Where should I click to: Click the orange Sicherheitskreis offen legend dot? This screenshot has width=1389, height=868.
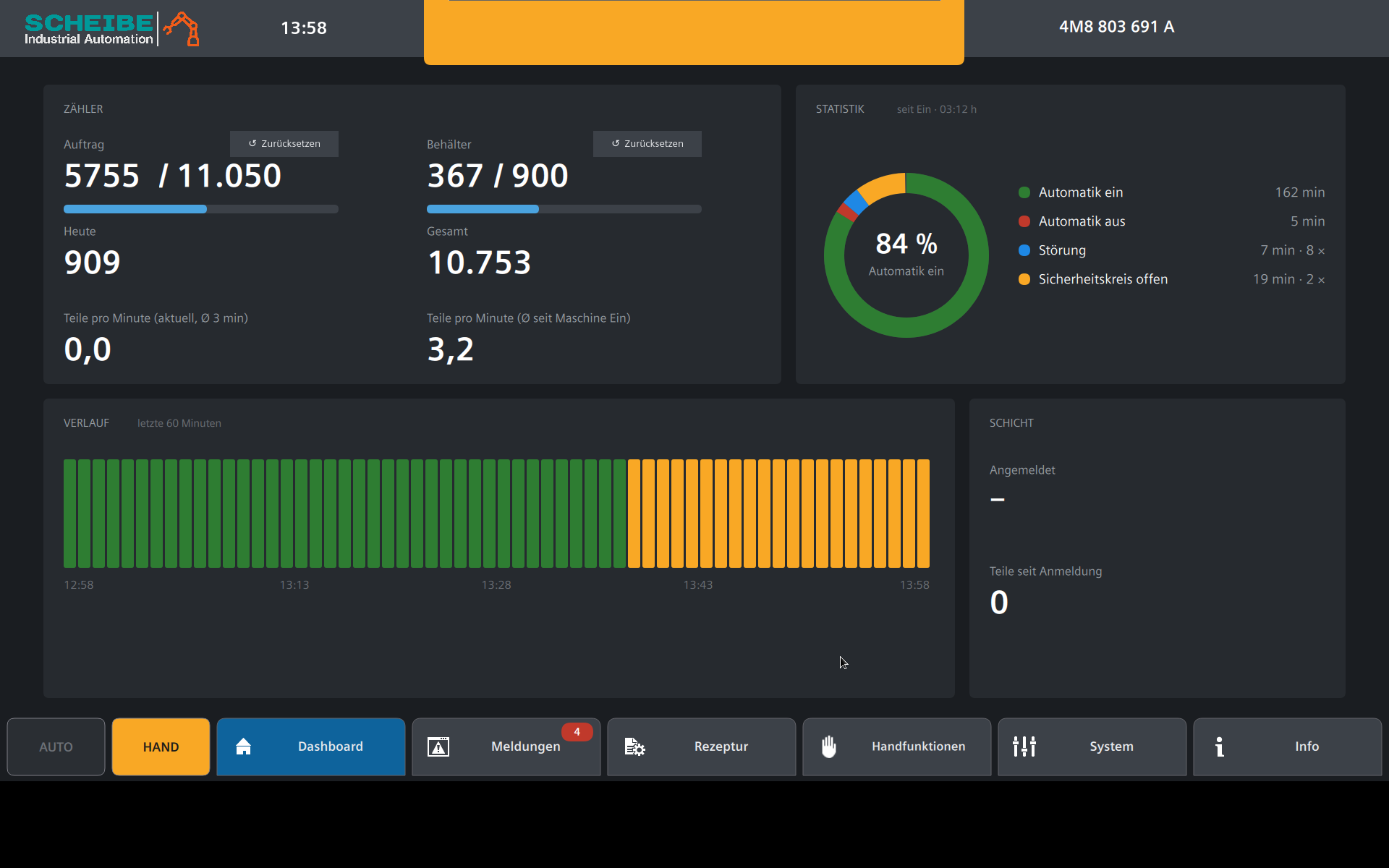1024,279
